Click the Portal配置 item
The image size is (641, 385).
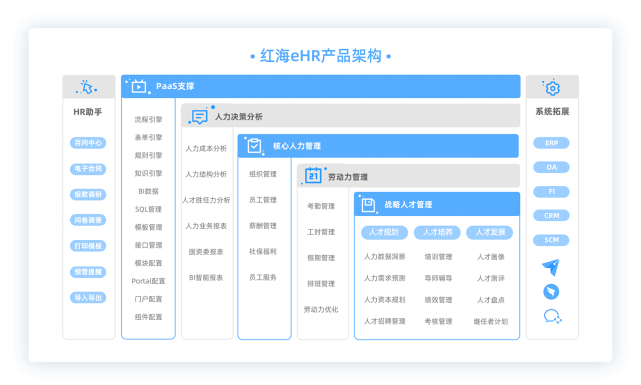coord(148,281)
